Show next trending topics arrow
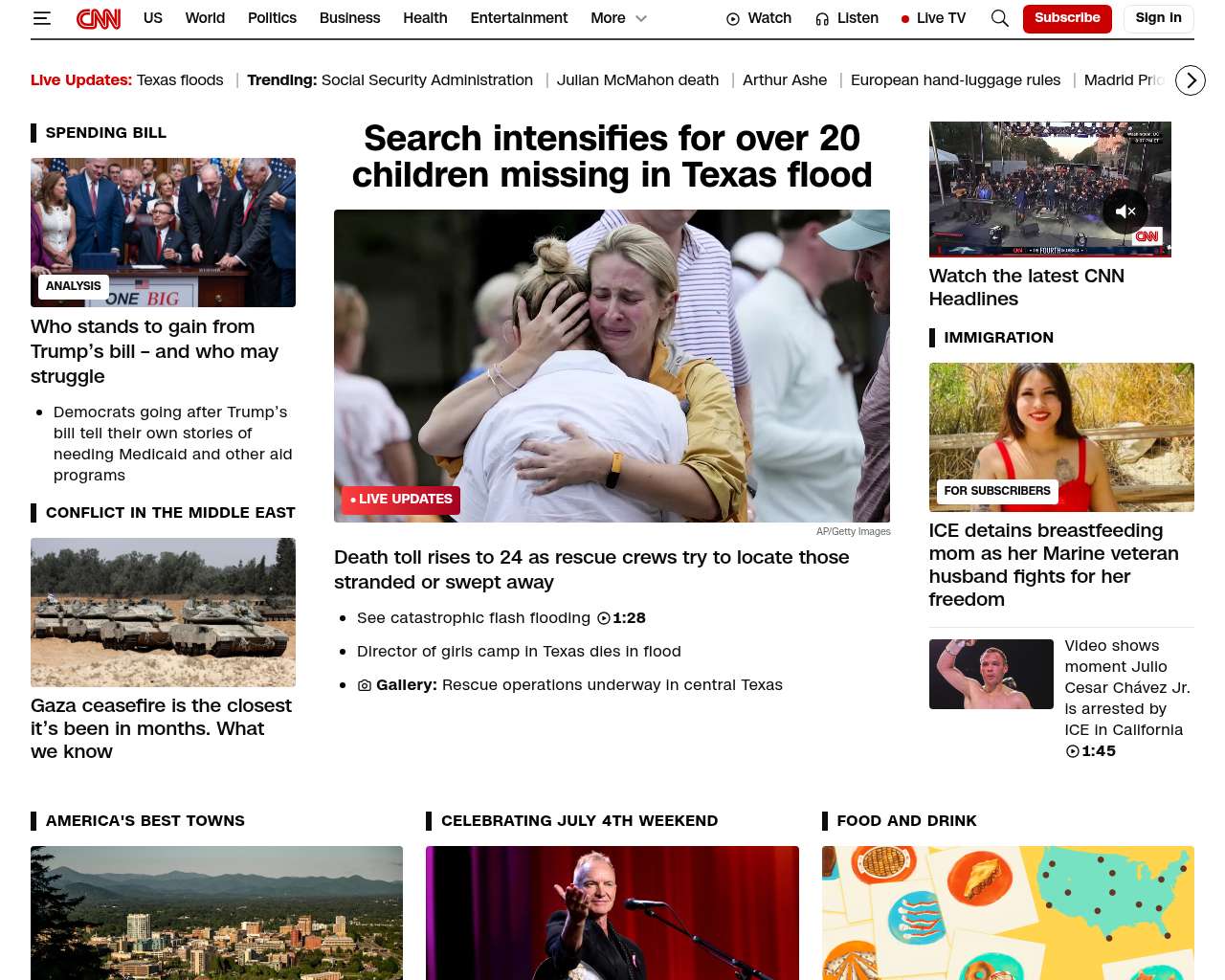 (x=1191, y=80)
